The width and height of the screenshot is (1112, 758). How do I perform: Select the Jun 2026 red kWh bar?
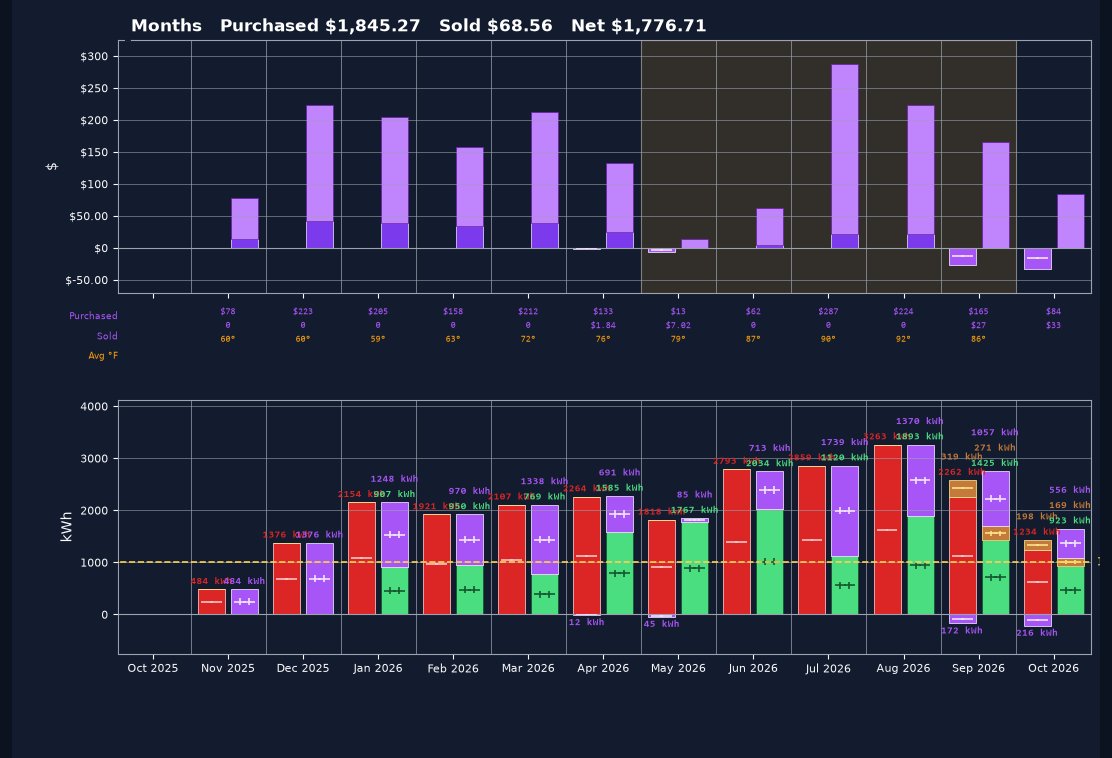click(x=737, y=542)
